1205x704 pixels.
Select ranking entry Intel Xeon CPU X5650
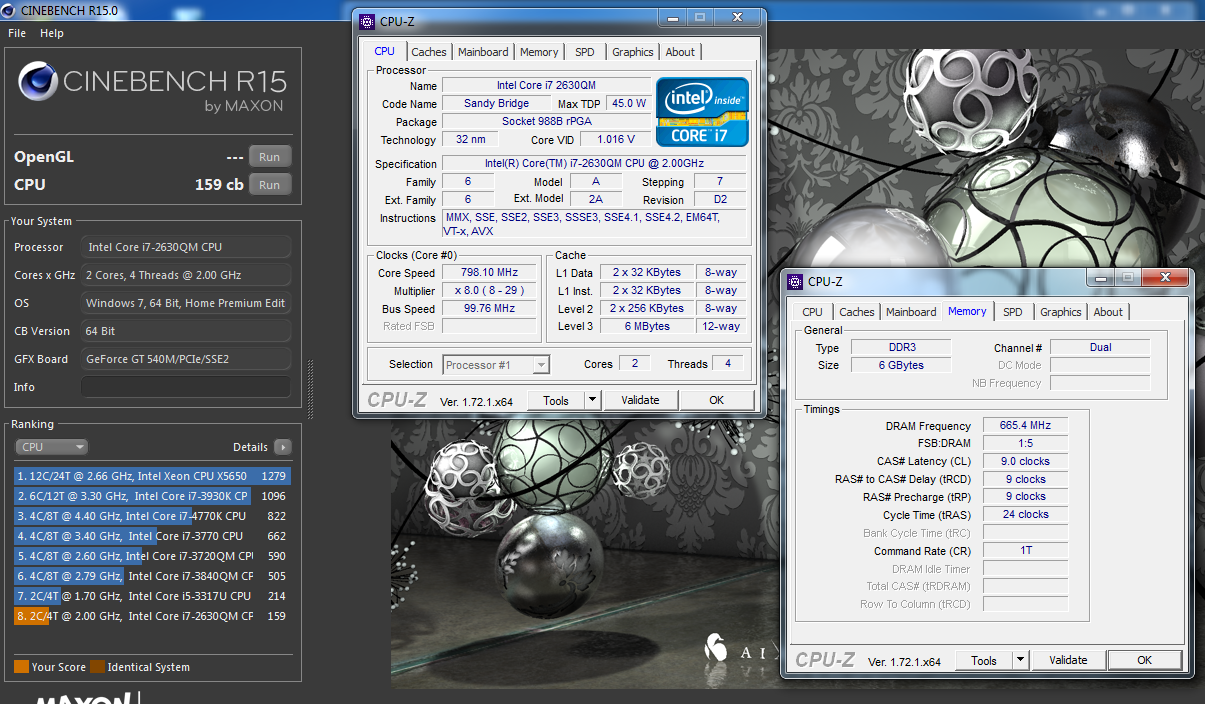coord(152,476)
